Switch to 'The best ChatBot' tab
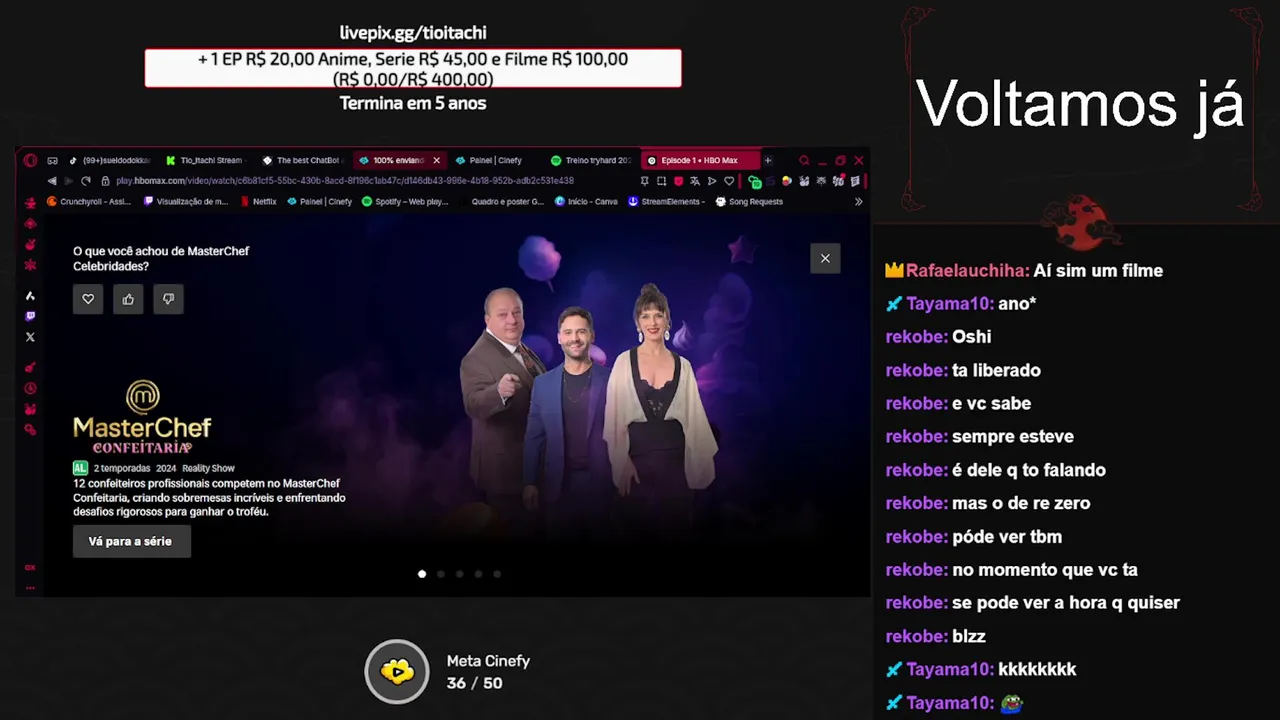This screenshot has height=720, width=1280. [302, 160]
